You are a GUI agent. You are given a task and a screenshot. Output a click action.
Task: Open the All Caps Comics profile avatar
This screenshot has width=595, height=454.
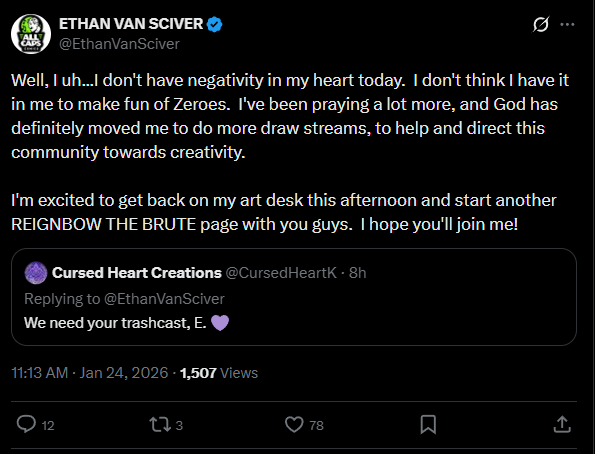31,34
